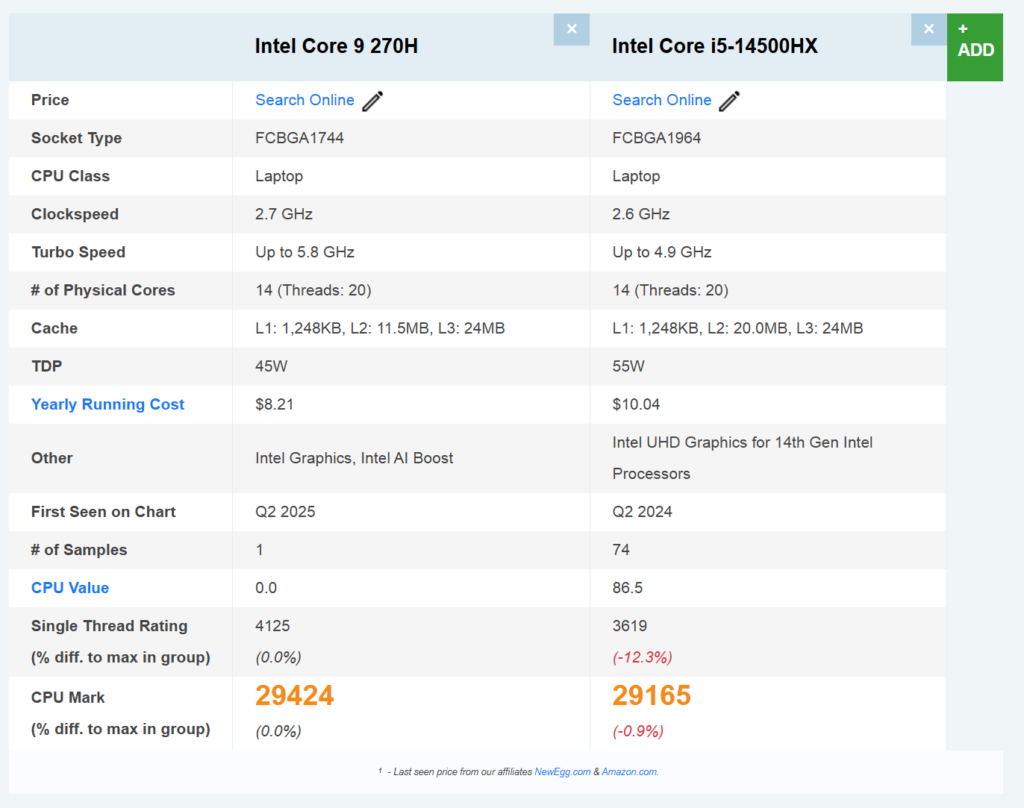Click the First Seen on Chart label
The image size is (1024, 808).
pos(103,512)
